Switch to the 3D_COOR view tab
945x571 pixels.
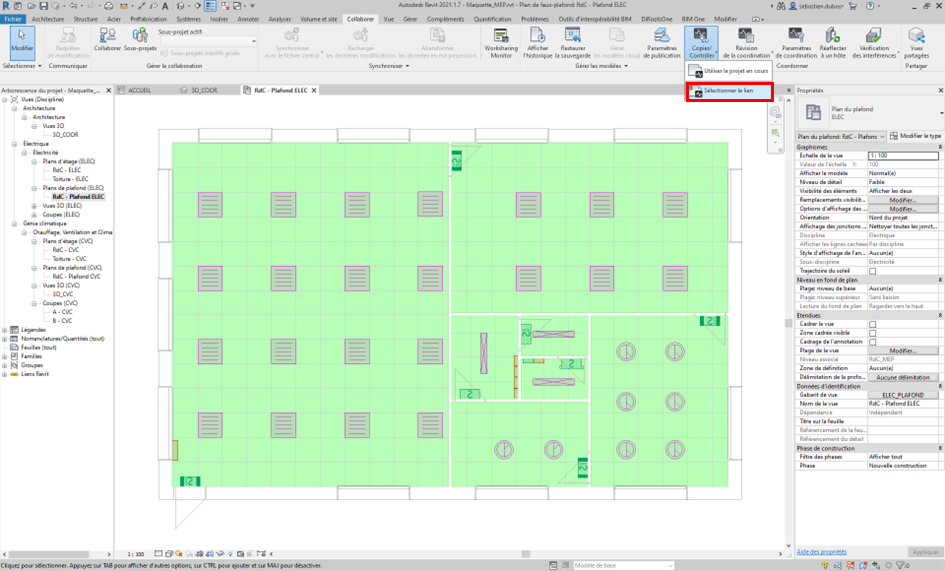[x=204, y=90]
